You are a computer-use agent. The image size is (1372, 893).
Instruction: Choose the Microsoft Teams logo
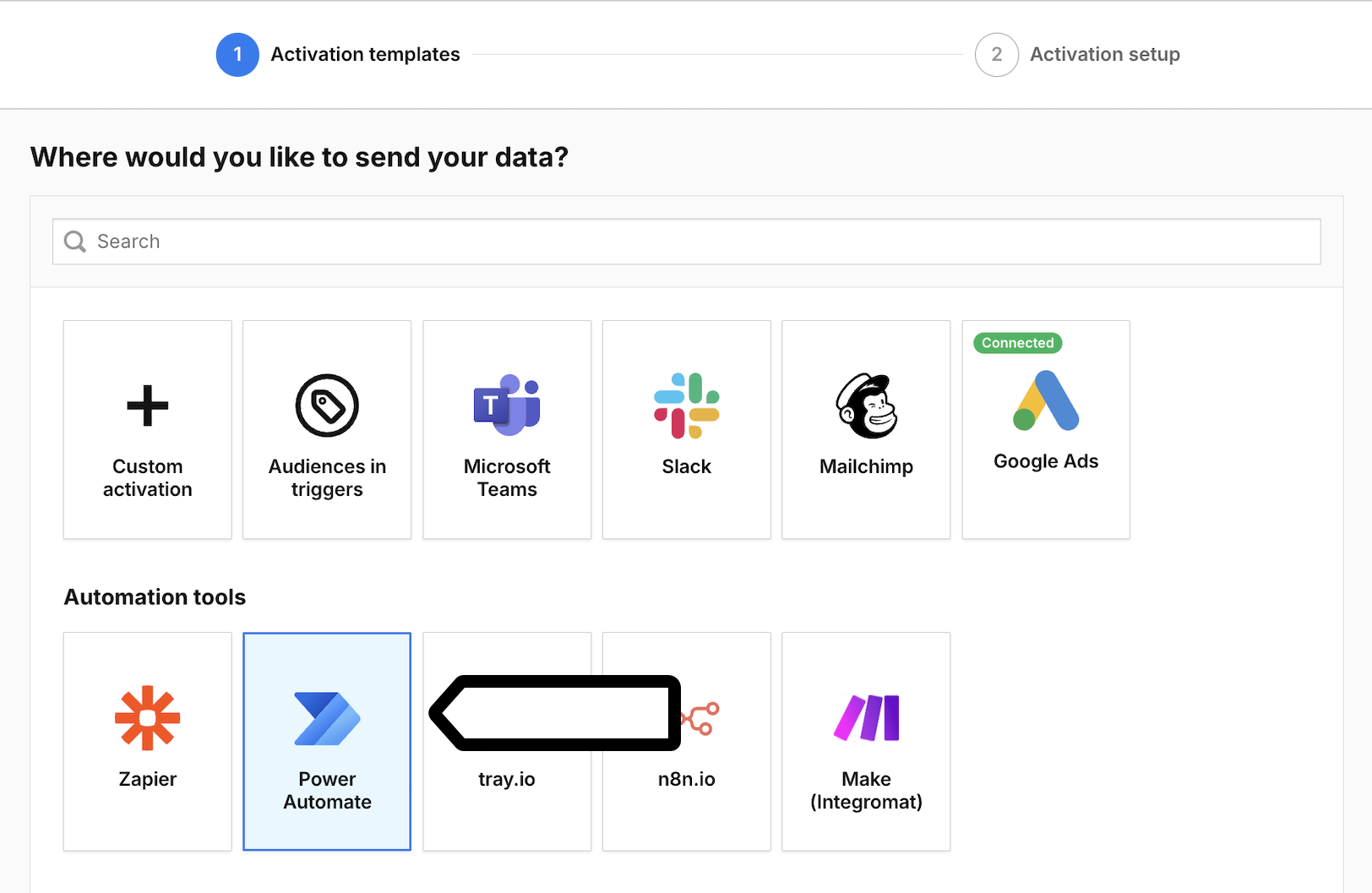[507, 405]
